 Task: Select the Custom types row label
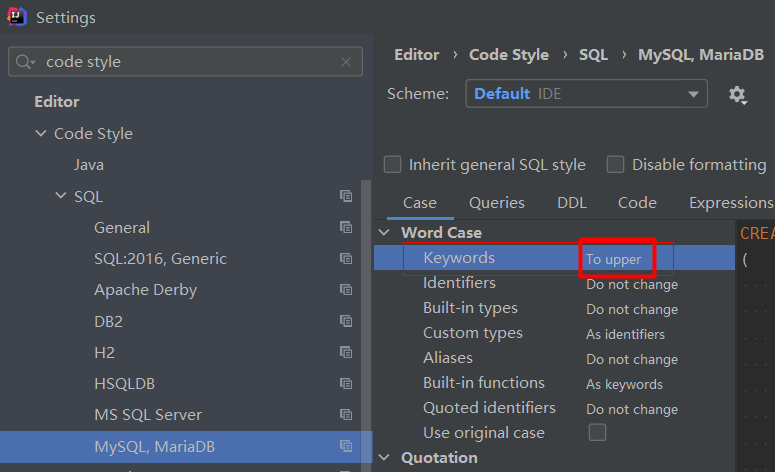coord(473,333)
